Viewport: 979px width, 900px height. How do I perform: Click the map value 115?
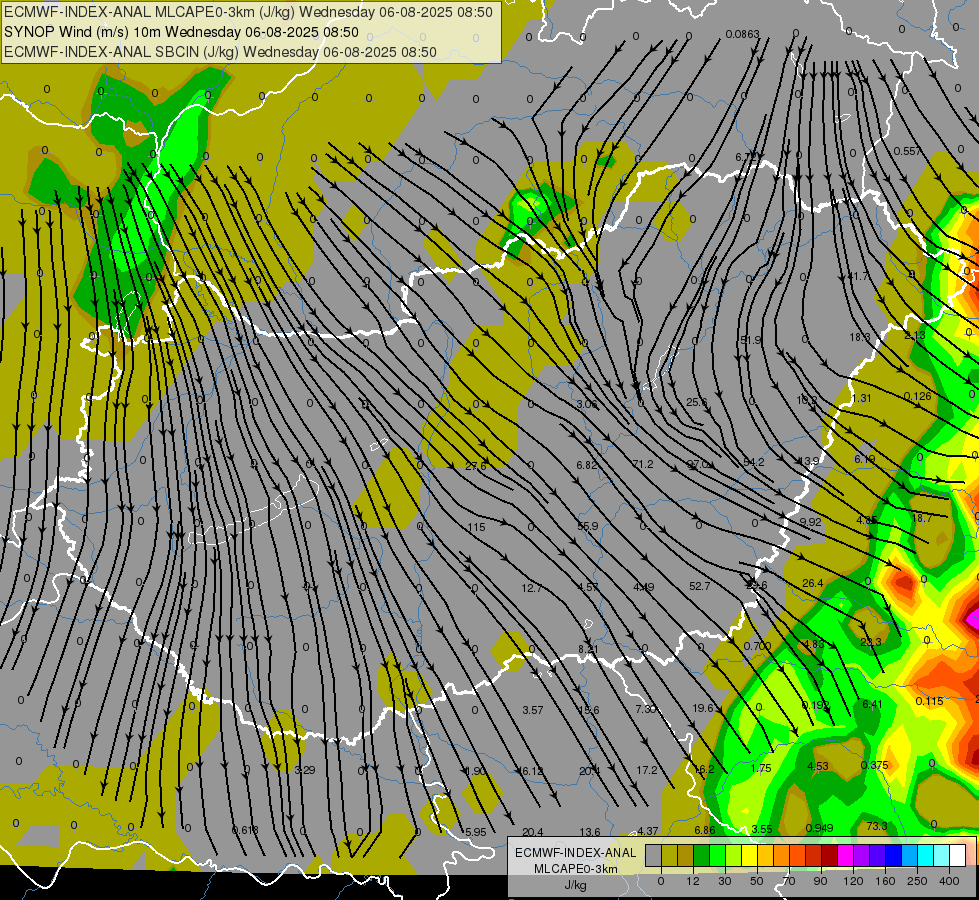[x=476, y=527]
